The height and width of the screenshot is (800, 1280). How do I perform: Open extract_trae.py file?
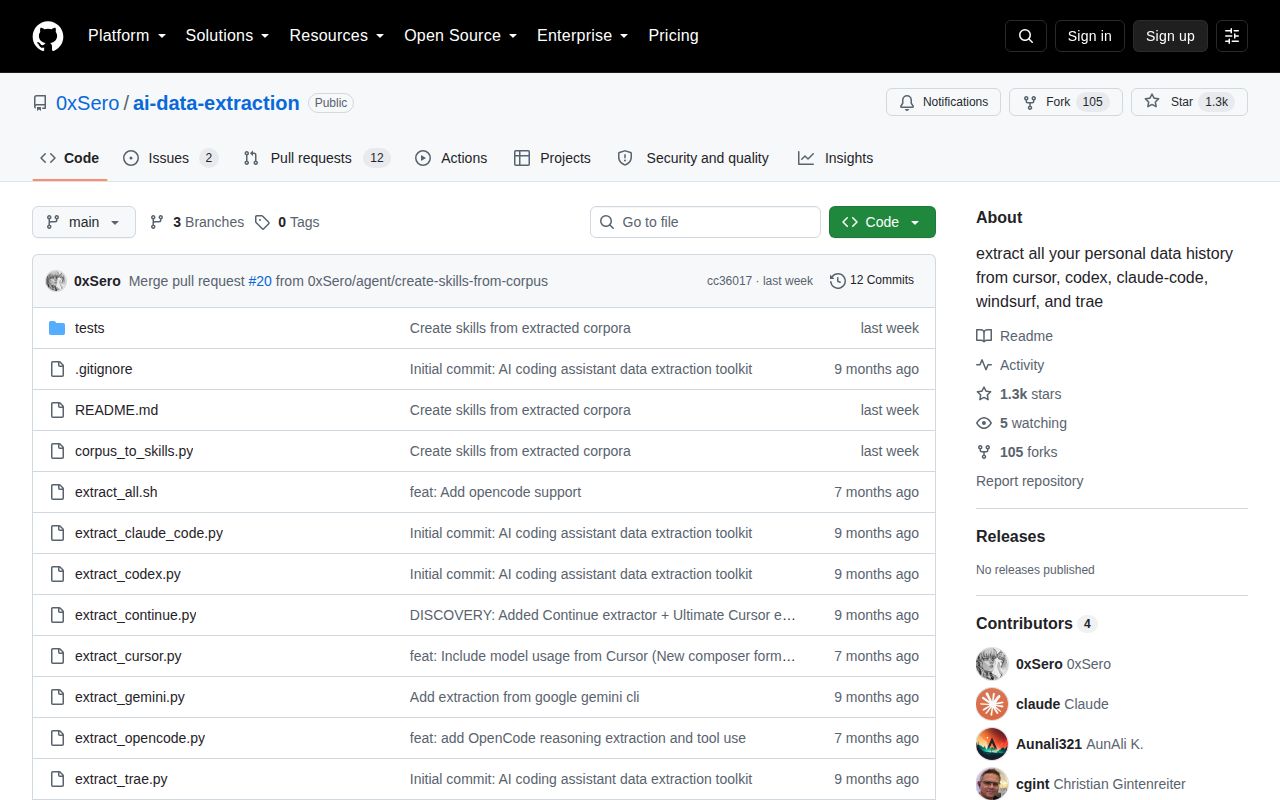[x=121, y=779]
